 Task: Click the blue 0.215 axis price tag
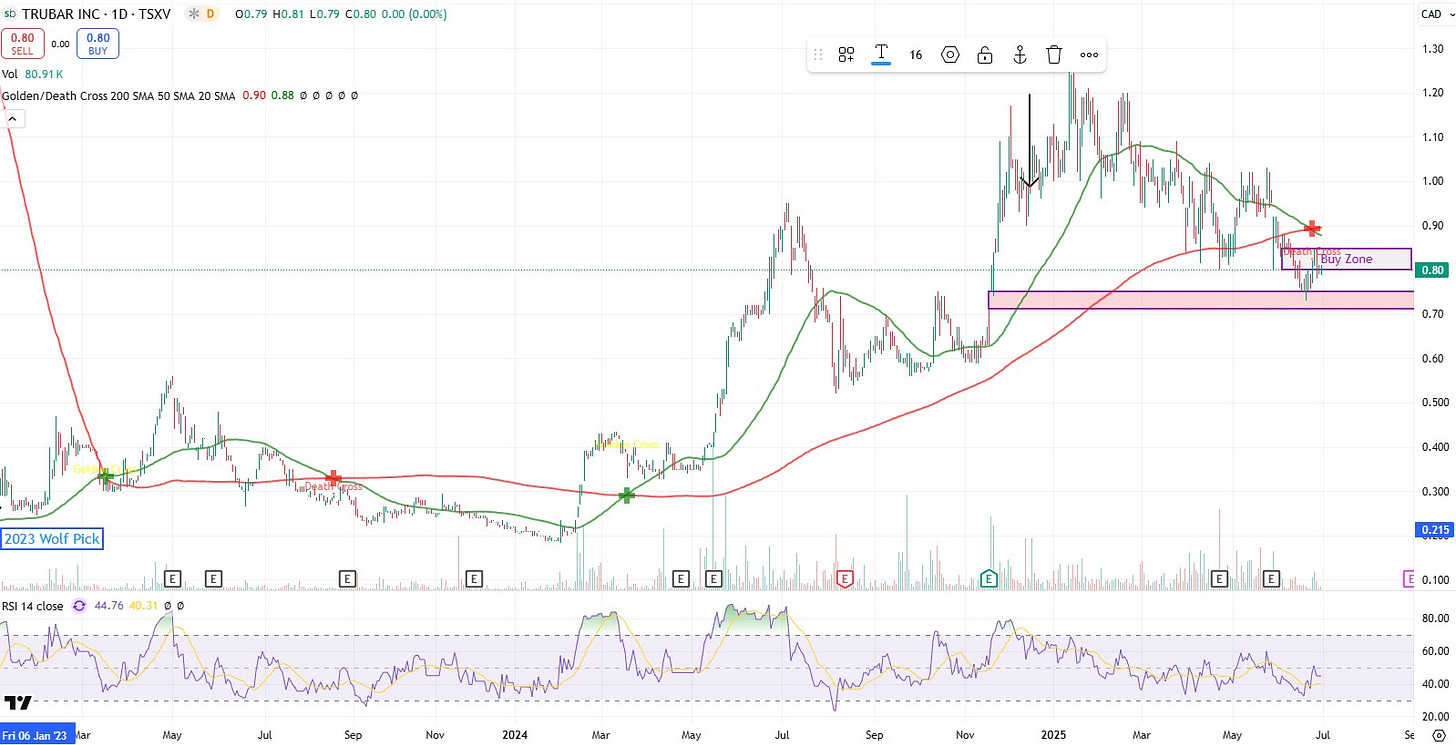pyautogui.click(x=1434, y=528)
